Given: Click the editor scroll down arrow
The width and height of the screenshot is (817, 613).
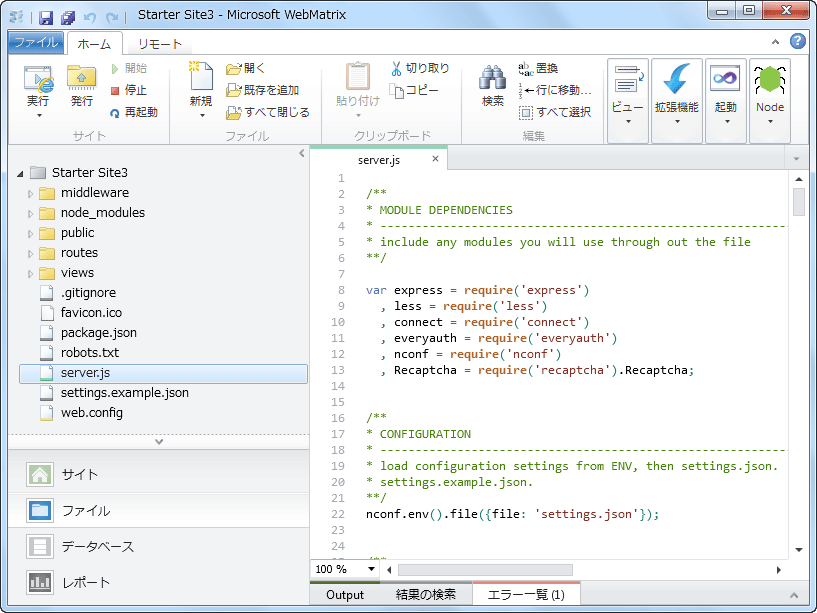Looking at the screenshot, I should click(x=798, y=550).
